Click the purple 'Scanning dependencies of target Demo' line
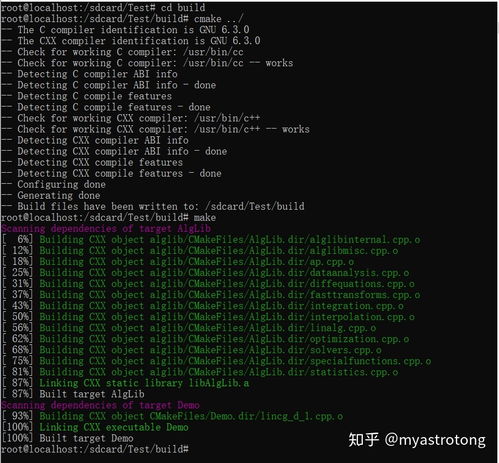499x463 pixels. pyautogui.click(x=100, y=405)
